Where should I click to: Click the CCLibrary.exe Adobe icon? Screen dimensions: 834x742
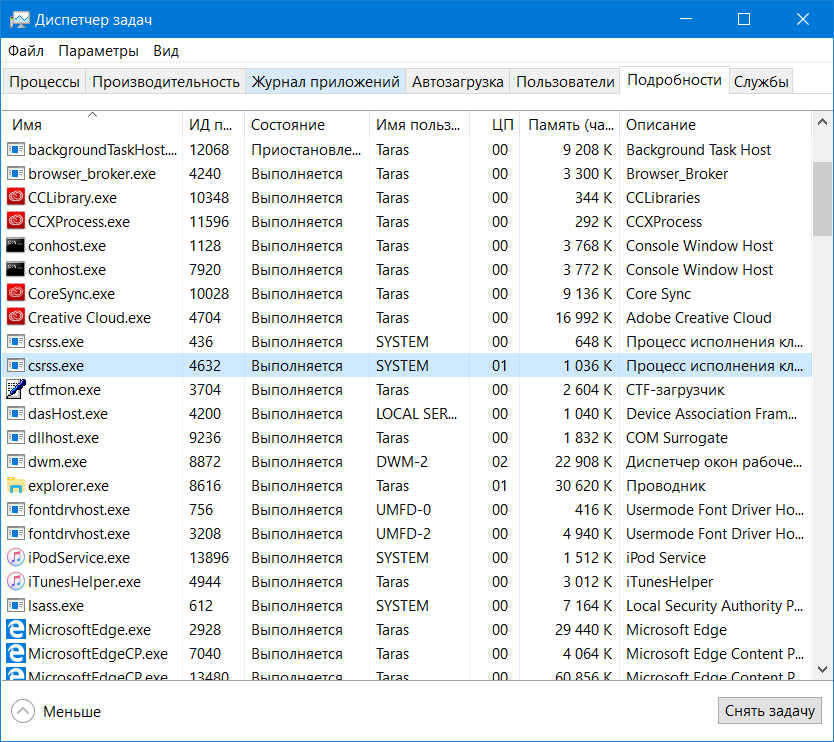pyautogui.click(x=15, y=197)
